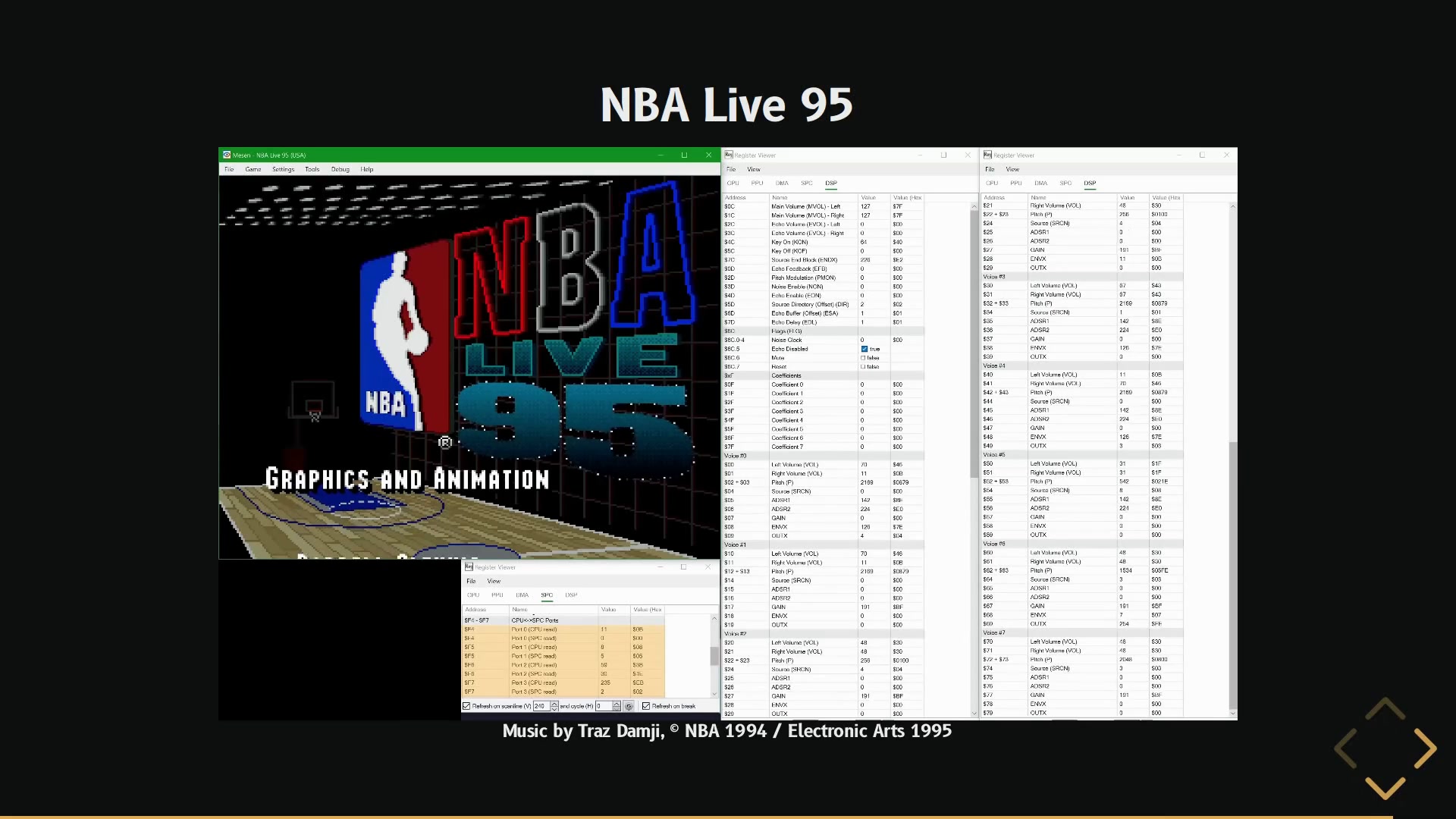Select the "Port 3 (CPU read)" row

click(564, 682)
